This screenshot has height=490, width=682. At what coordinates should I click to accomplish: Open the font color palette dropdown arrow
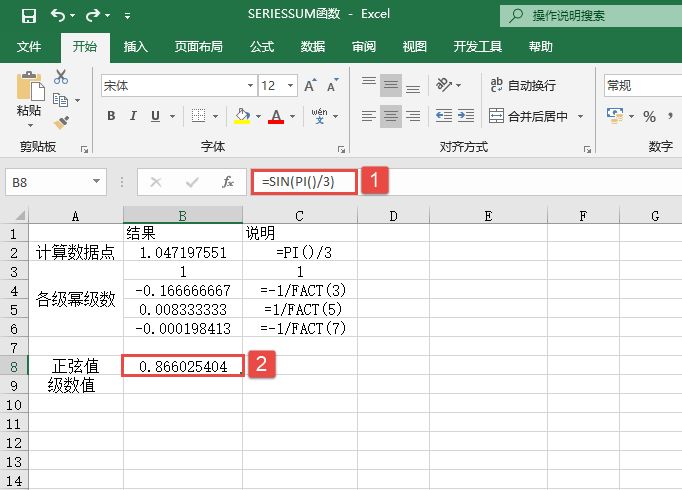point(292,116)
